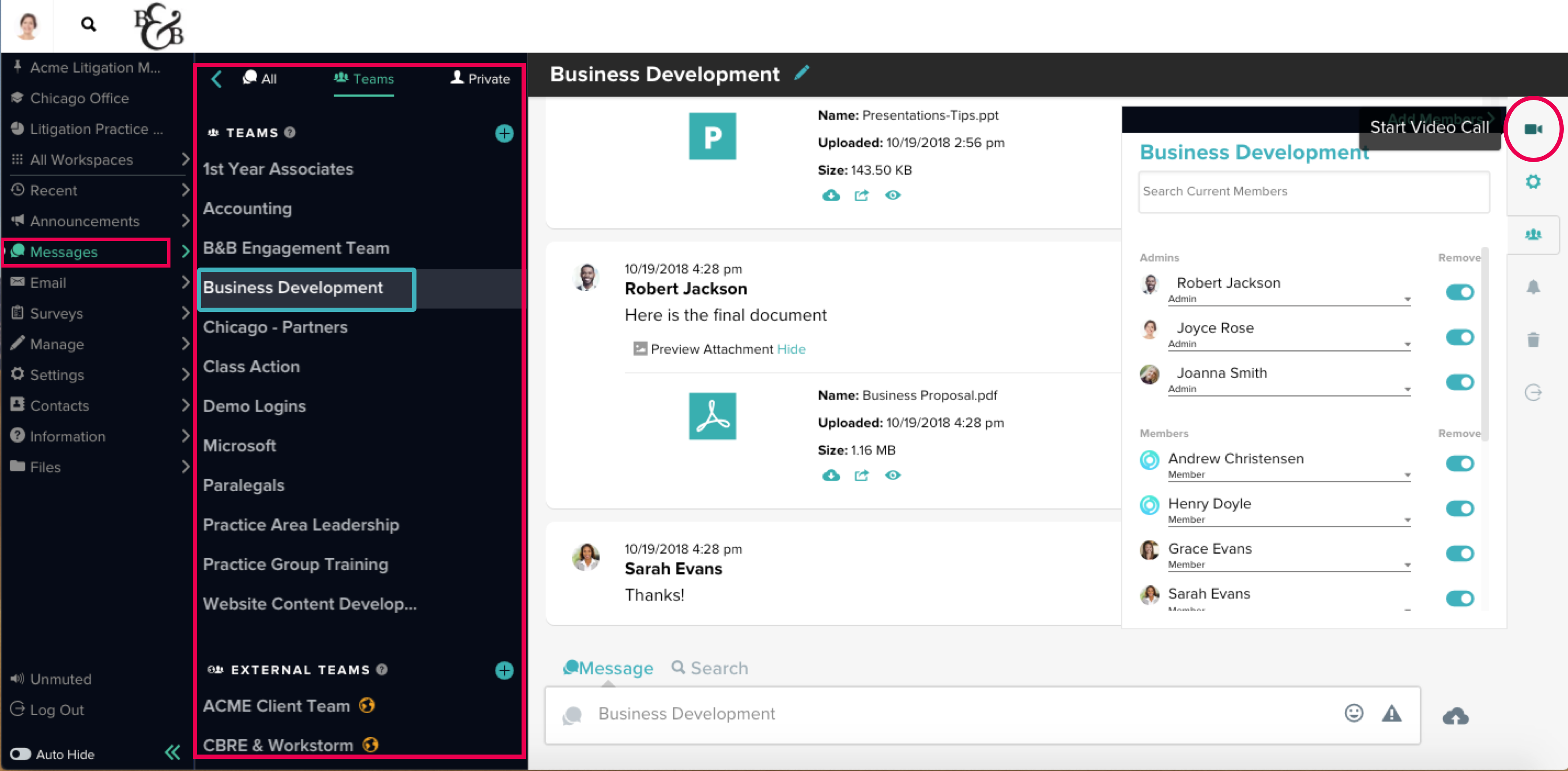Collapse sidebar with double chevron icon
The width and height of the screenshot is (1568, 771).
click(172, 753)
